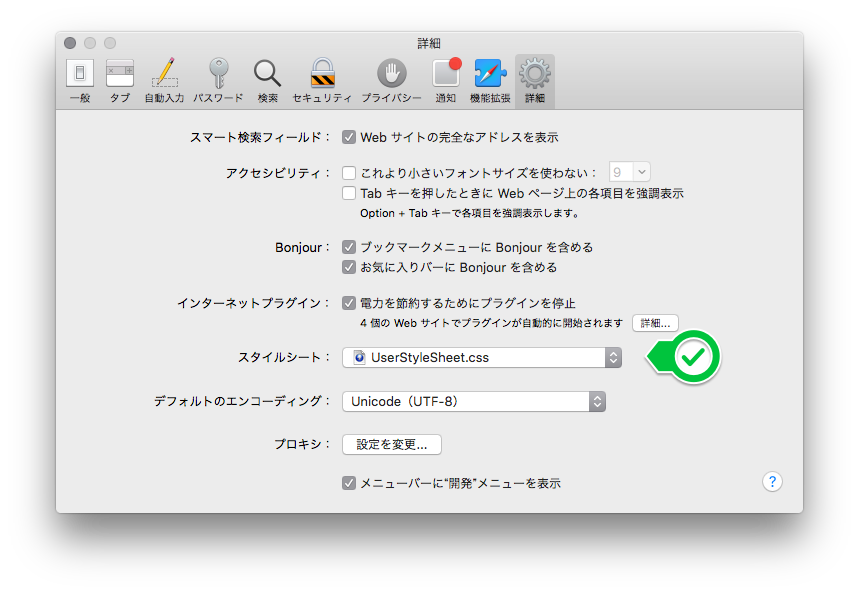This screenshot has height=593, width=859.
Task: Open the Unicode (UTF-8) encoding dropdown
Action: [474, 401]
